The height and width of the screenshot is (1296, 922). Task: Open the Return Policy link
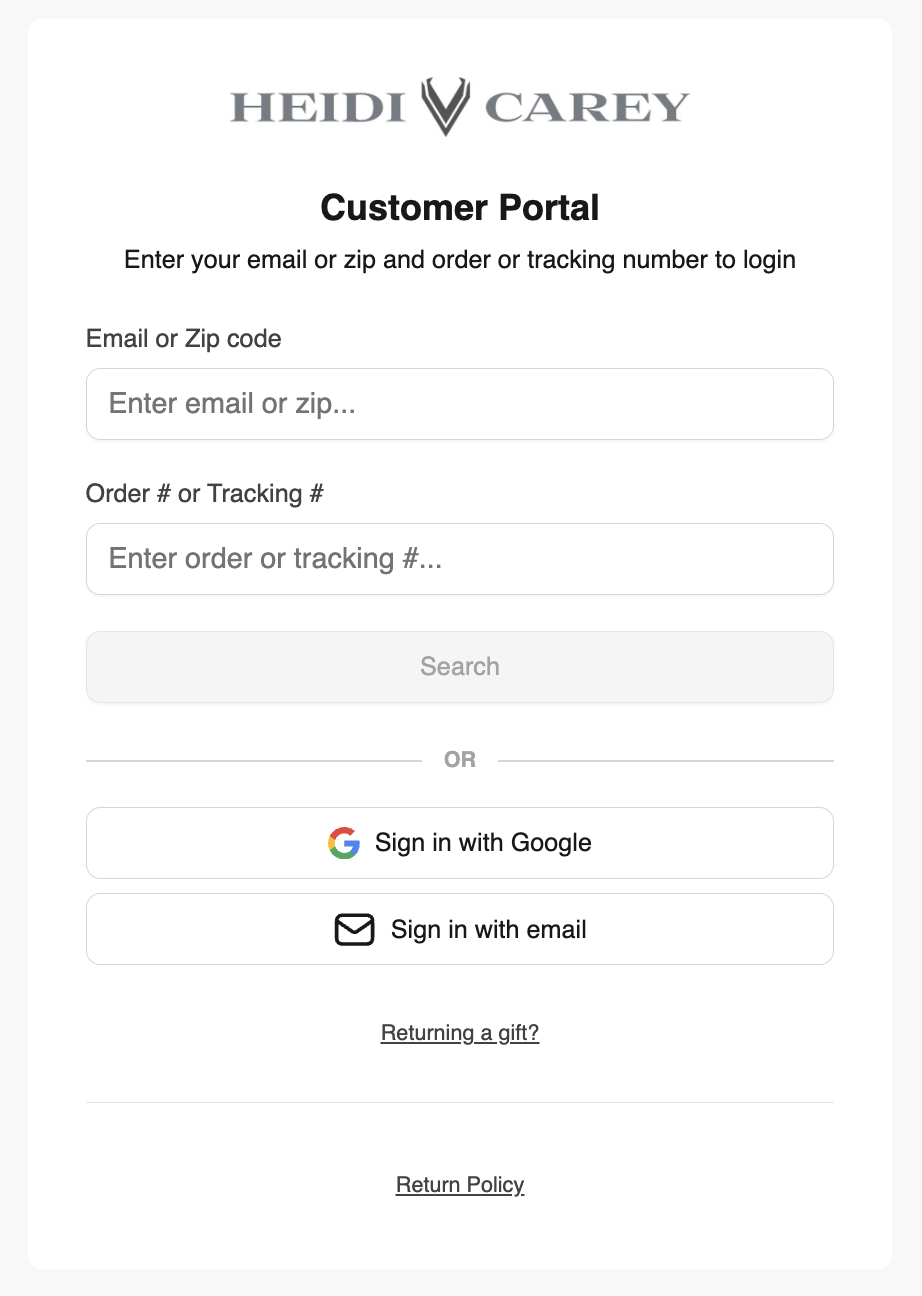[x=460, y=1185]
